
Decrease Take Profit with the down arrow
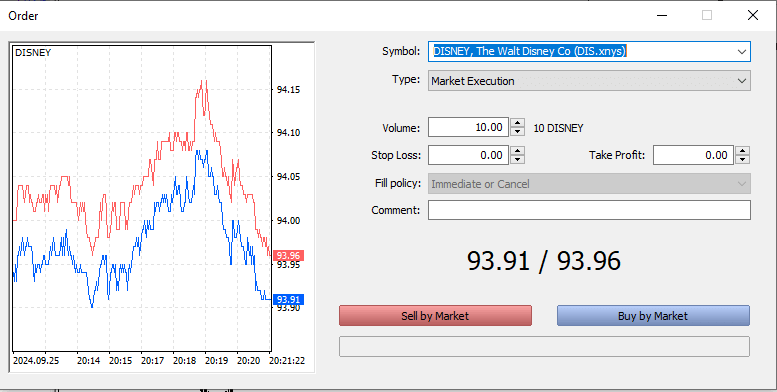742,159
